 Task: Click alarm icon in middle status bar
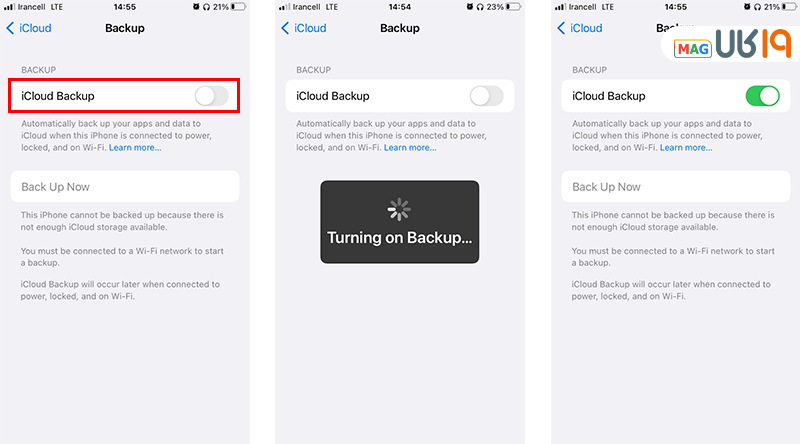[470, 7]
